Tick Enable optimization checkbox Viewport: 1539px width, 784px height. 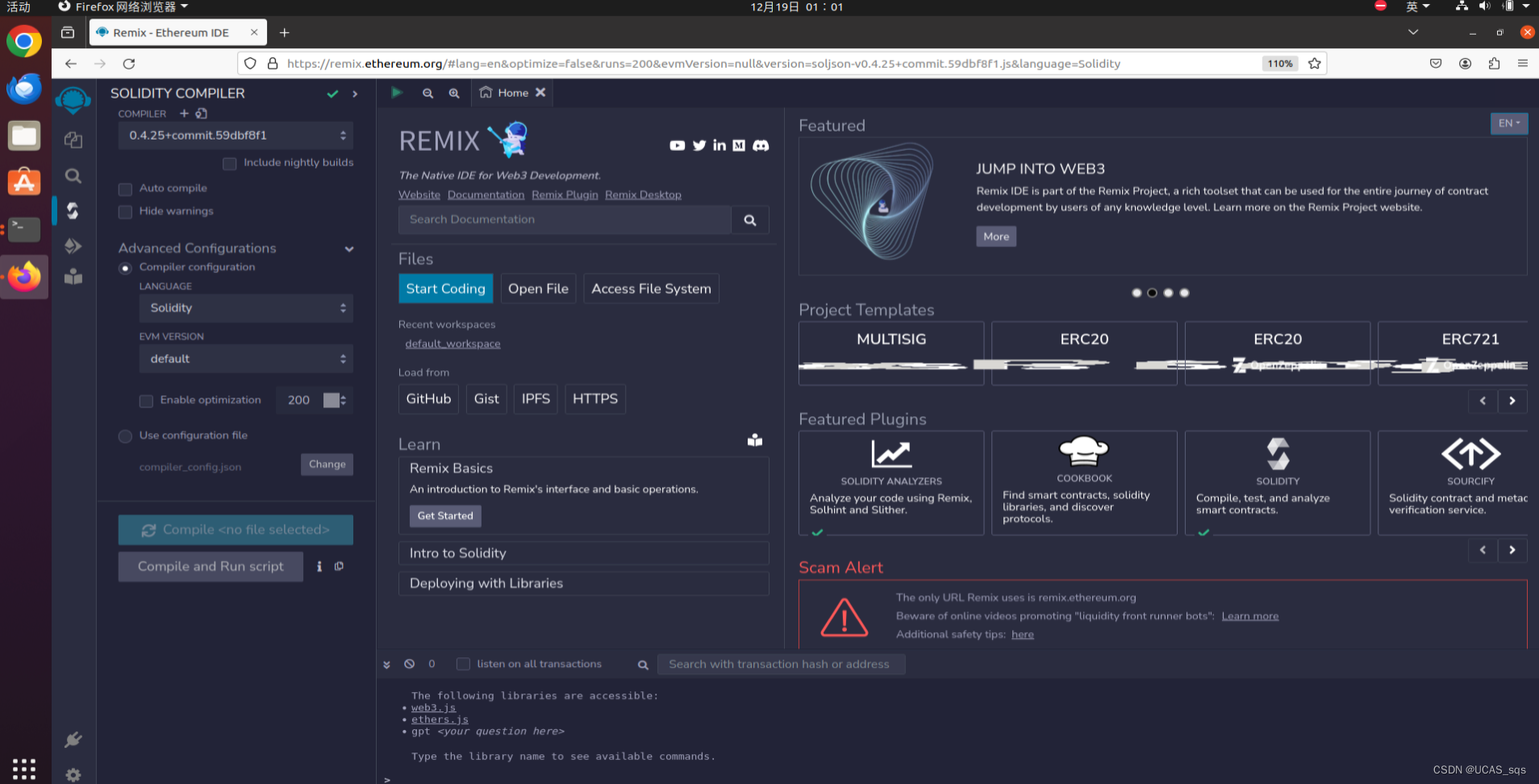146,401
